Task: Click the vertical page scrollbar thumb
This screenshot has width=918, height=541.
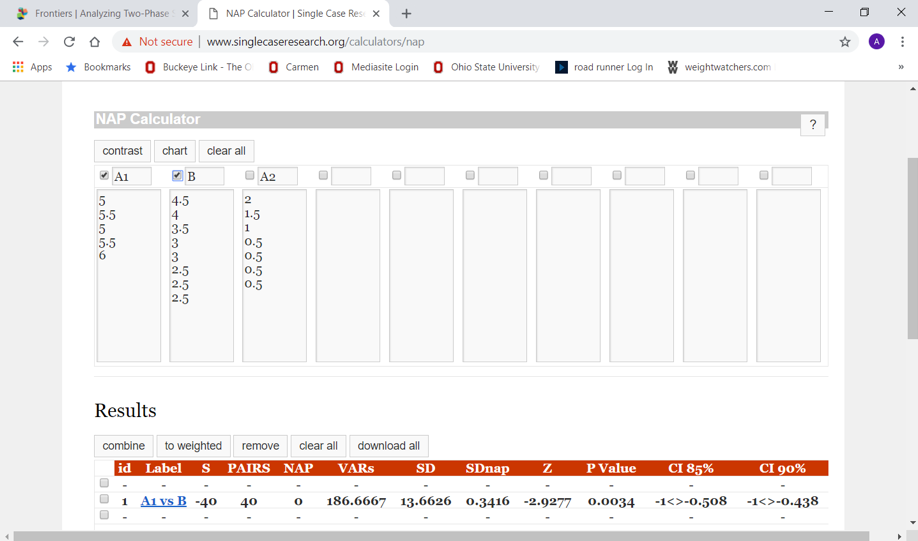Action: [x=912, y=248]
